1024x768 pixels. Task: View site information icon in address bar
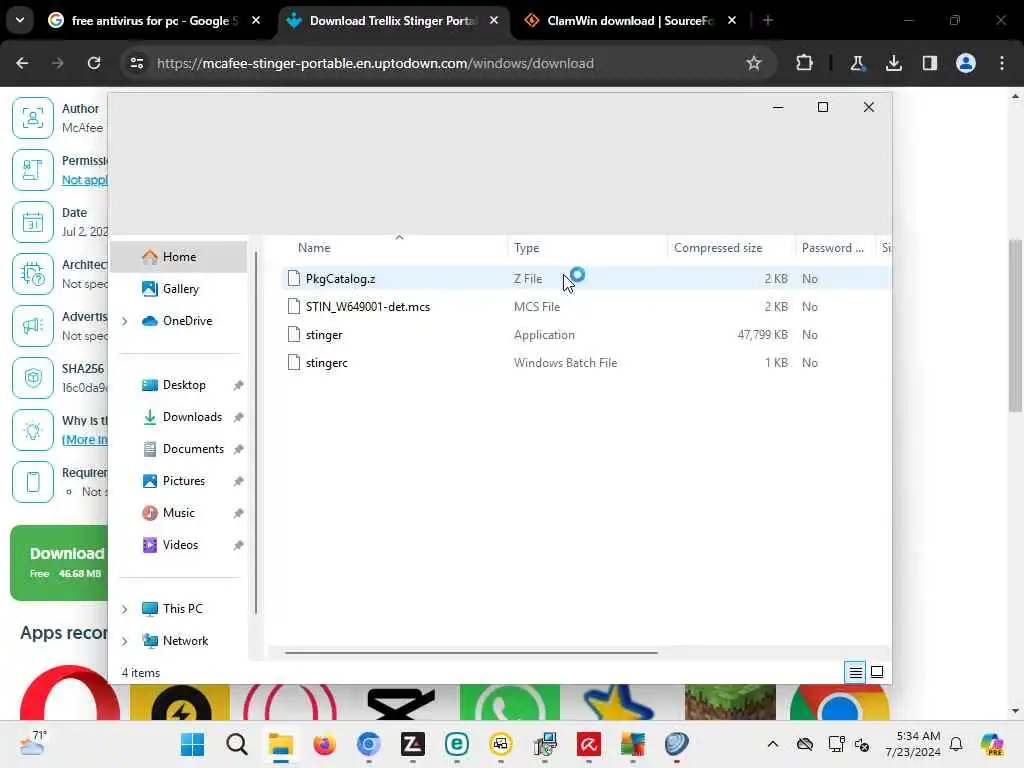pos(136,63)
